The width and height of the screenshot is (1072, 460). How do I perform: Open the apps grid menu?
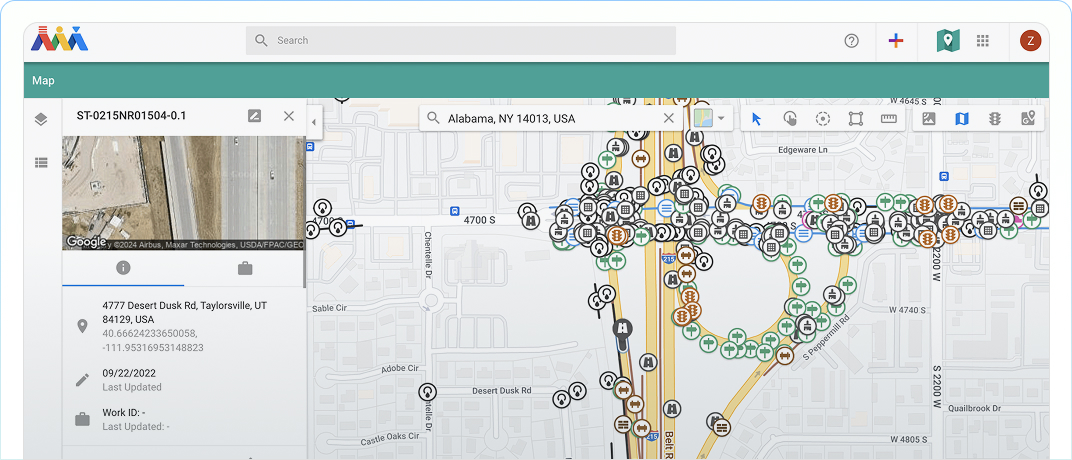pos(982,40)
